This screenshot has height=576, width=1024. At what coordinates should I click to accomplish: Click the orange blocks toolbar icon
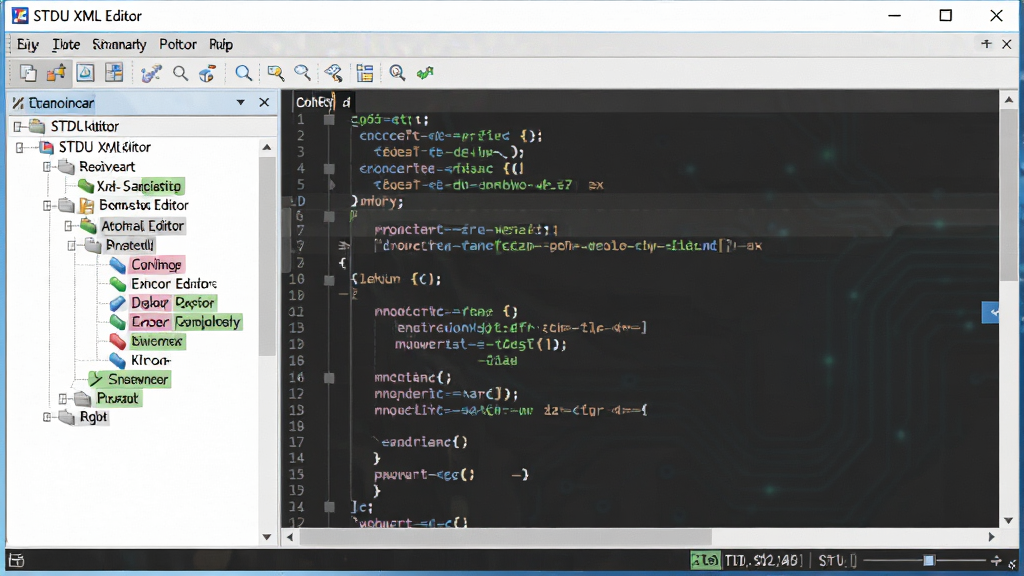[56, 72]
